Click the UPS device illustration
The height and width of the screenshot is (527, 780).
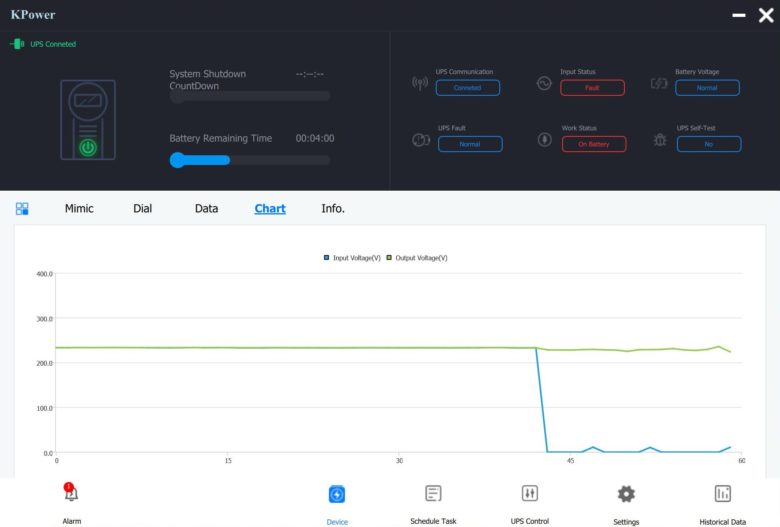[88, 120]
